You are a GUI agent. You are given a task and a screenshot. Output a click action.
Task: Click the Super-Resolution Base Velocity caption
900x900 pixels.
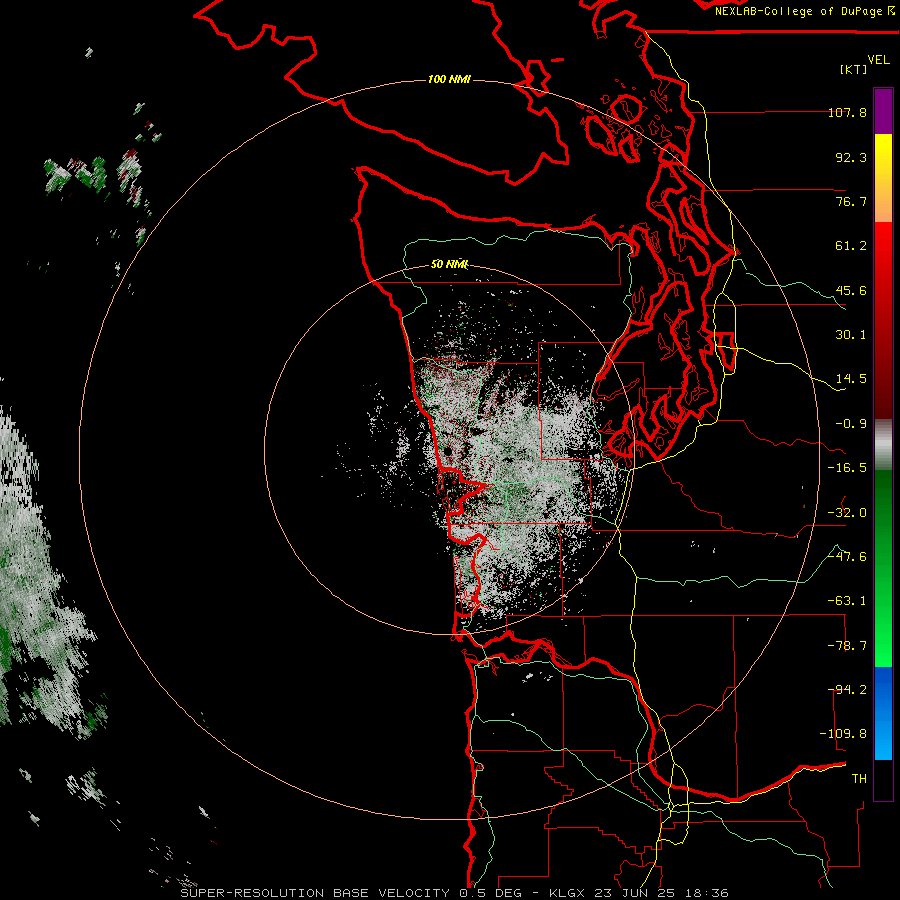[455, 893]
